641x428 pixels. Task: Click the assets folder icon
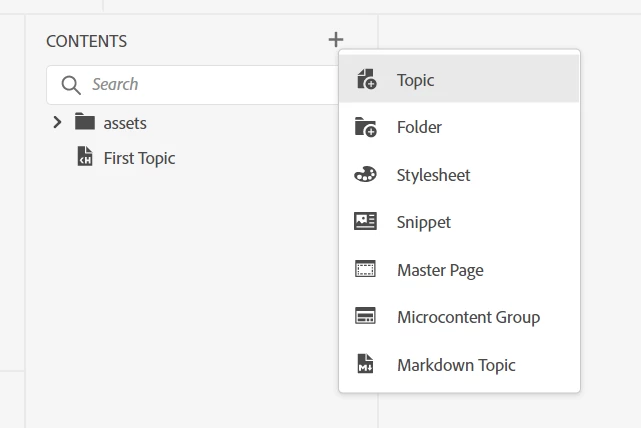click(x=85, y=123)
